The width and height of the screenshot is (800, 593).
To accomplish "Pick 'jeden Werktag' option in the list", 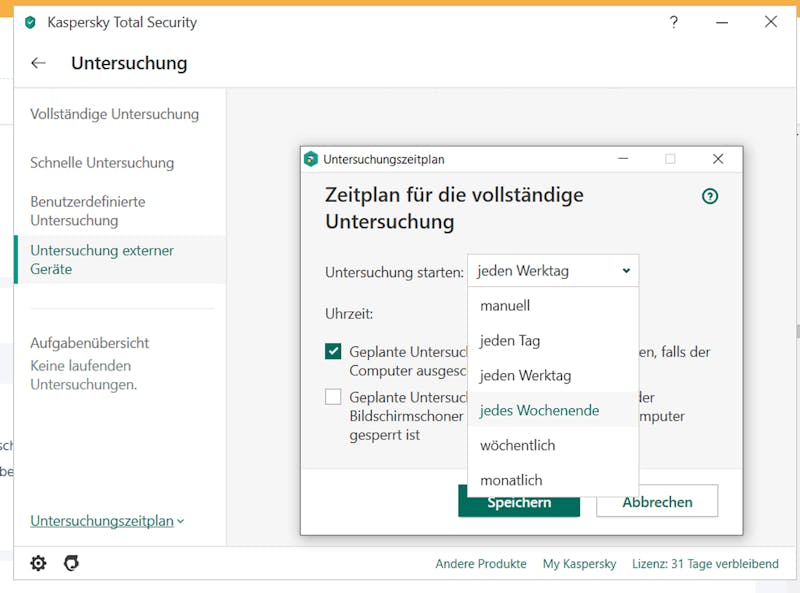I will coord(553,376).
